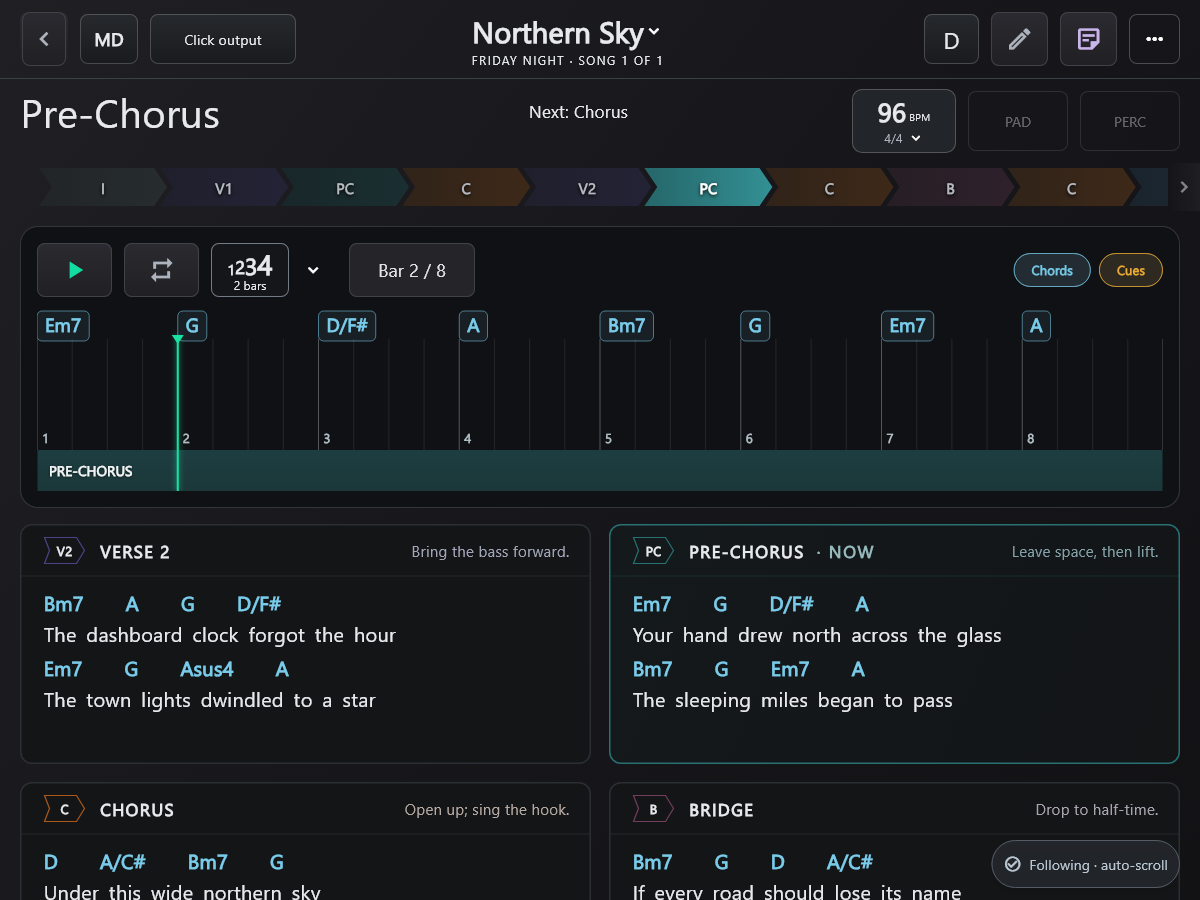1200x900 pixels.
Task: Click the A/C# chord in Chorus card
Action: click(123, 862)
